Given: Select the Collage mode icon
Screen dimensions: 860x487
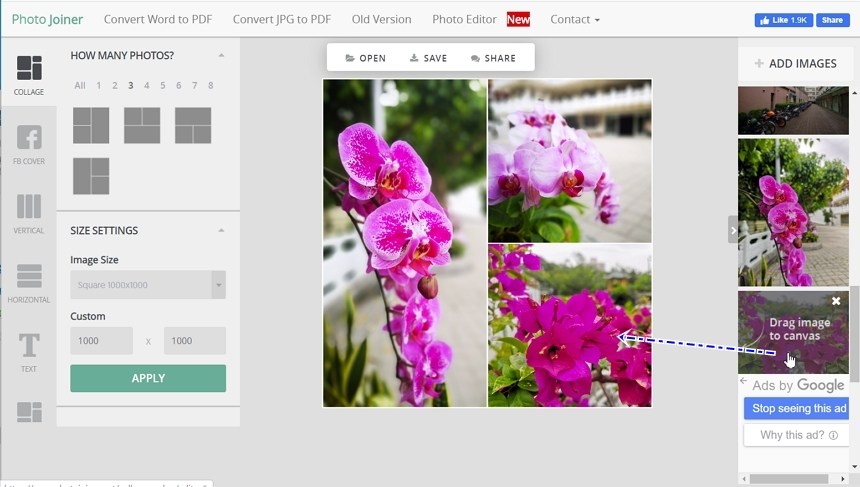Looking at the screenshot, I should coord(29,74).
